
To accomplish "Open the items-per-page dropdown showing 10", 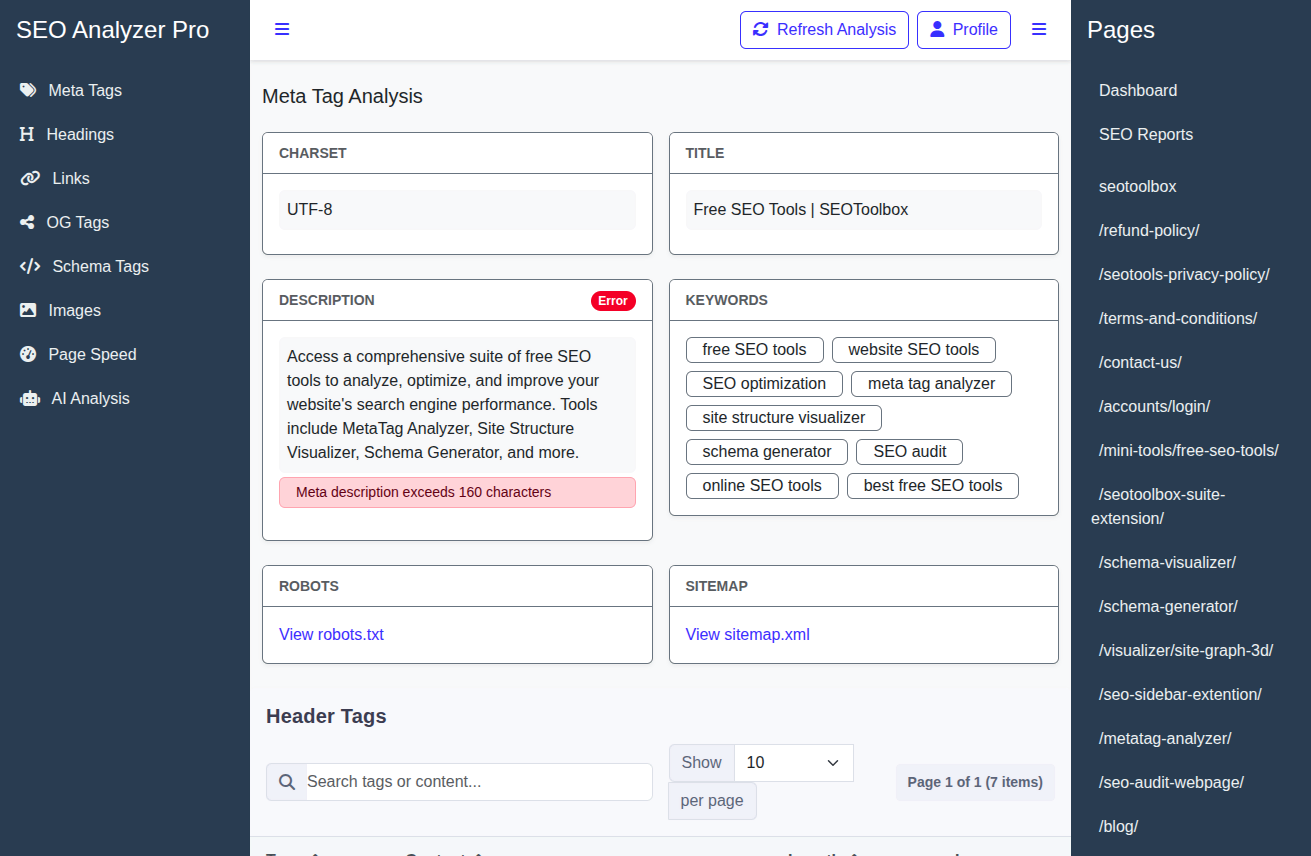I will point(793,762).
